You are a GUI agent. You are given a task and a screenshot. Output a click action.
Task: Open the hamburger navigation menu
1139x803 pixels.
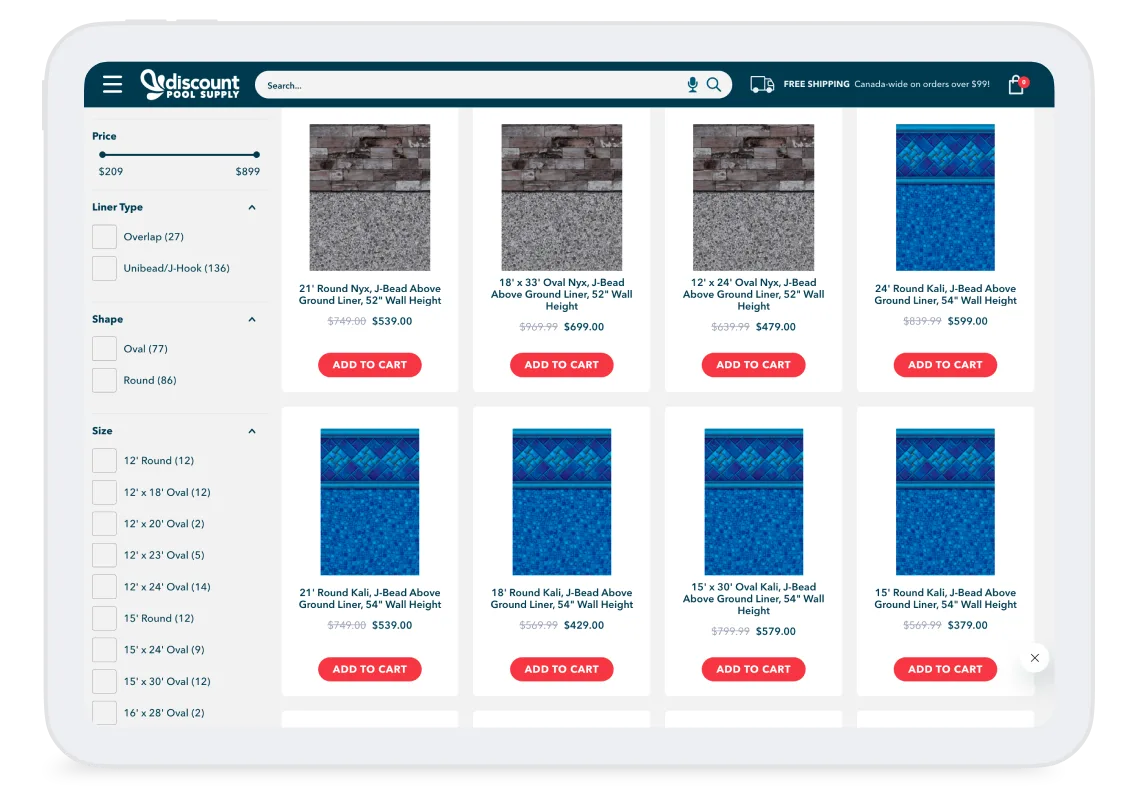coord(112,84)
